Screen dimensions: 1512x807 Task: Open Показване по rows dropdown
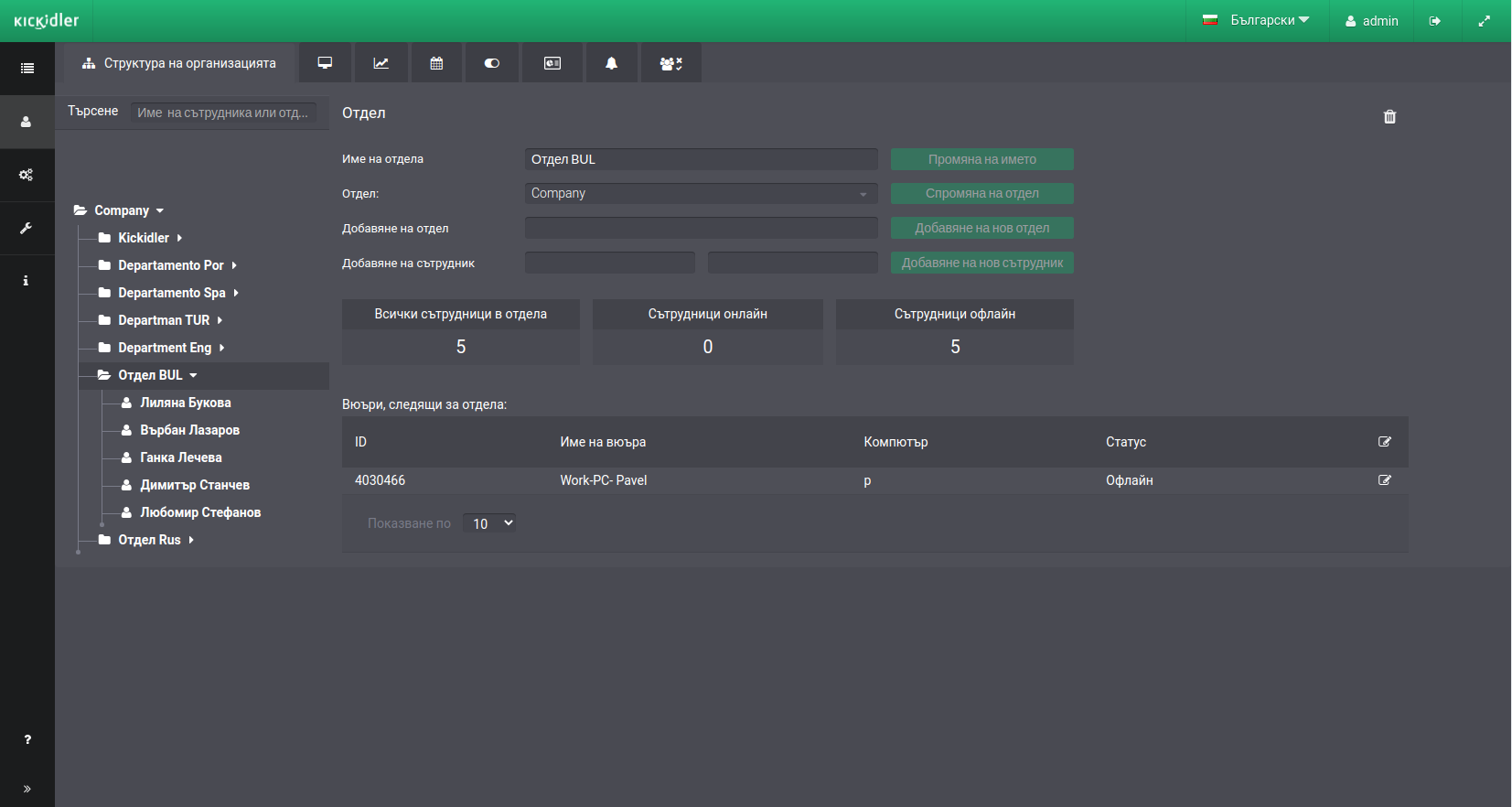pos(489,523)
